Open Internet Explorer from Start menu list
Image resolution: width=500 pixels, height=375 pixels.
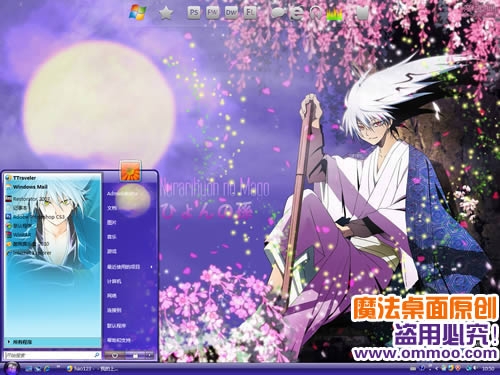click(x=32, y=253)
